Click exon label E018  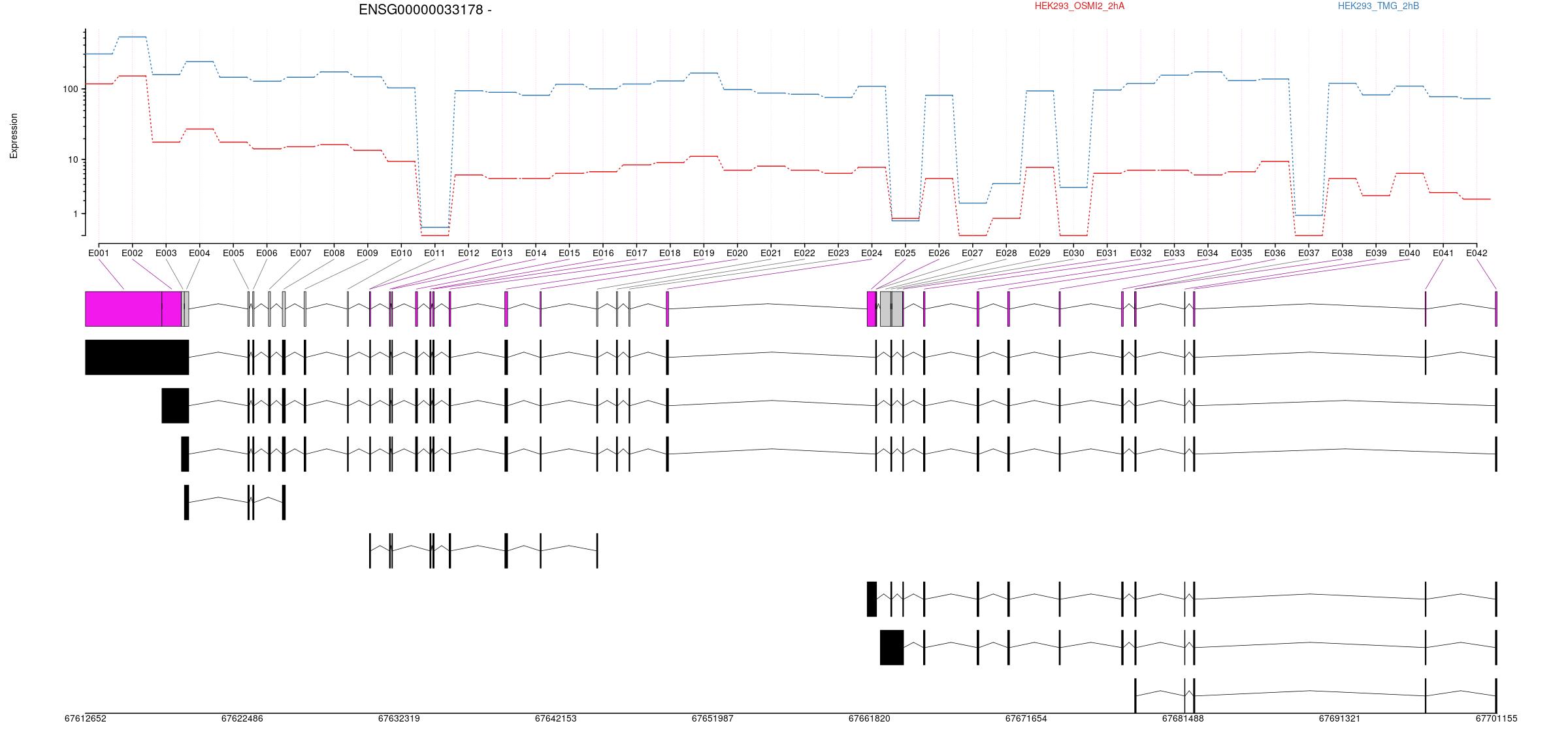[670, 253]
